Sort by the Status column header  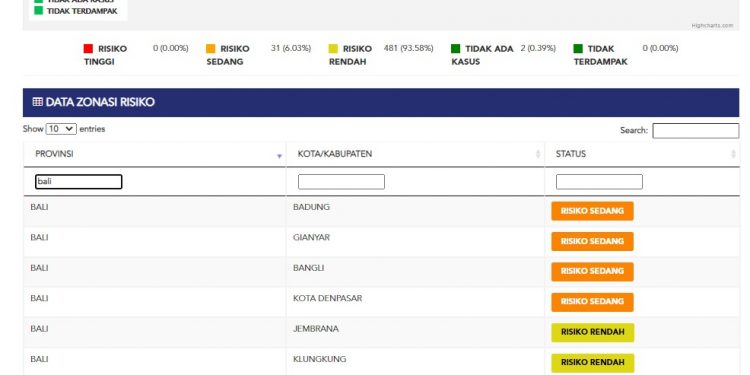tap(642, 154)
